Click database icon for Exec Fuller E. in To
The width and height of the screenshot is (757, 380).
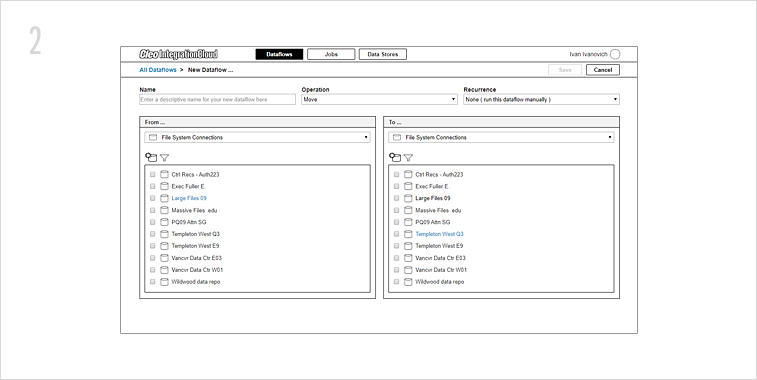click(408, 186)
